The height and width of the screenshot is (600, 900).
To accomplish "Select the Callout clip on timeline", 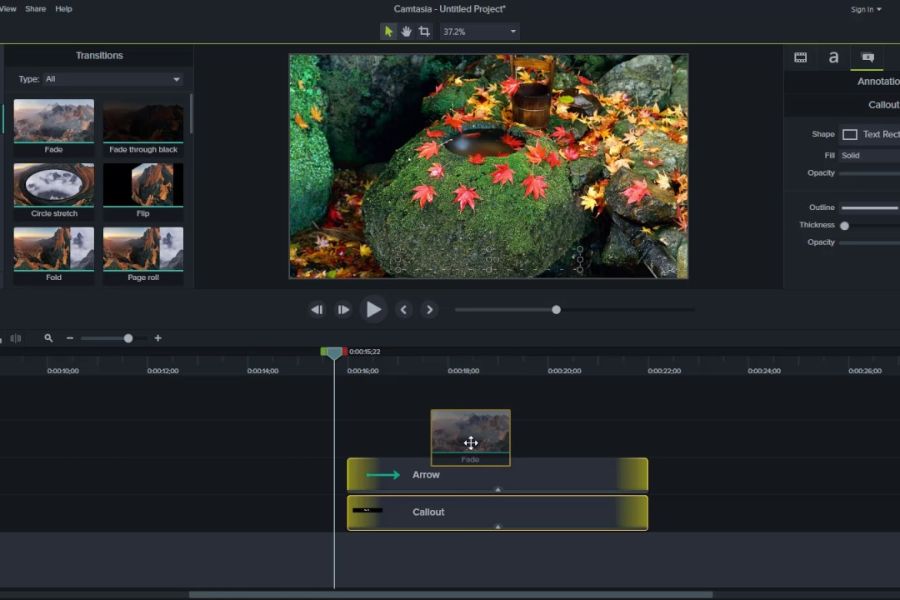I will (498, 512).
